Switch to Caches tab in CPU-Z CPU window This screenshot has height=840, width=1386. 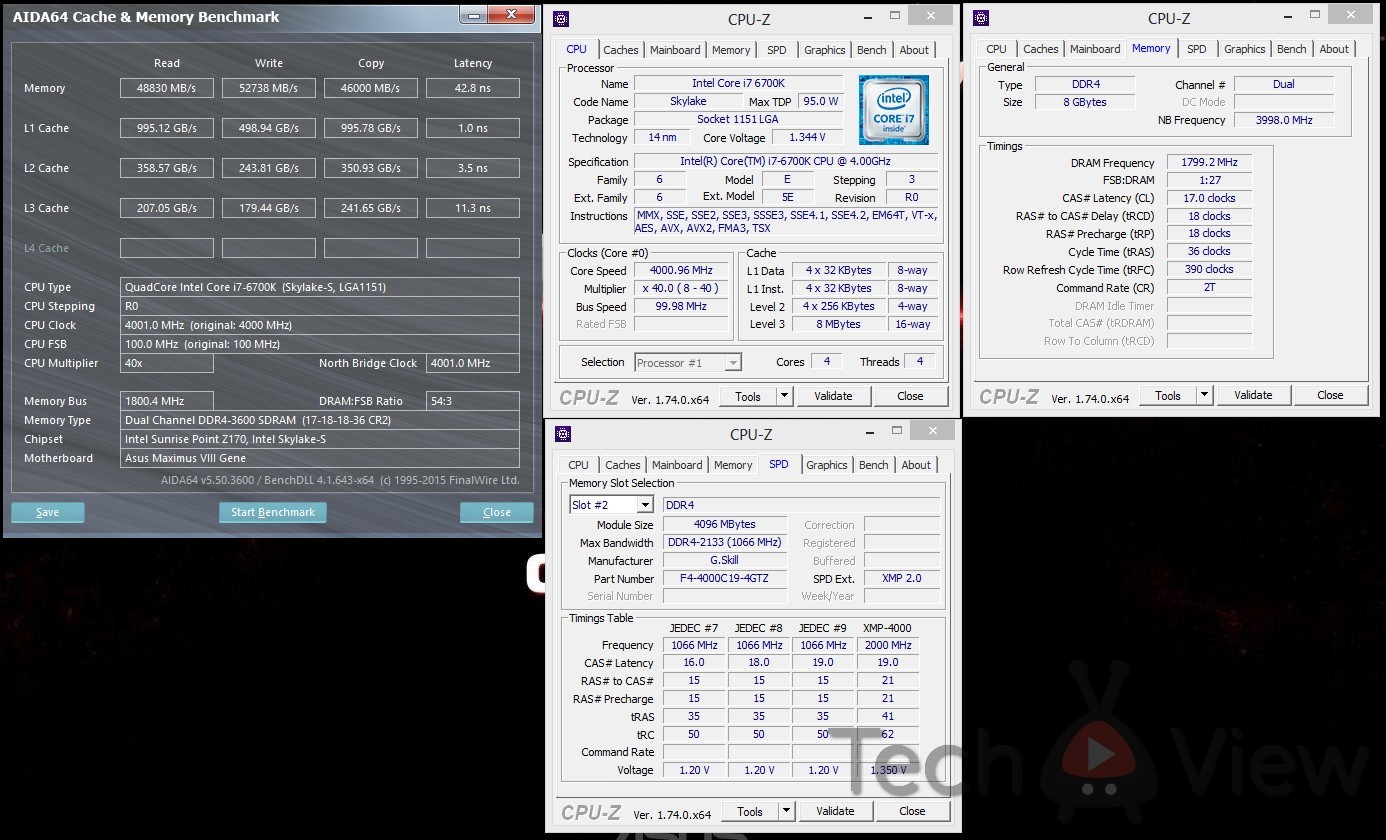[x=621, y=50]
